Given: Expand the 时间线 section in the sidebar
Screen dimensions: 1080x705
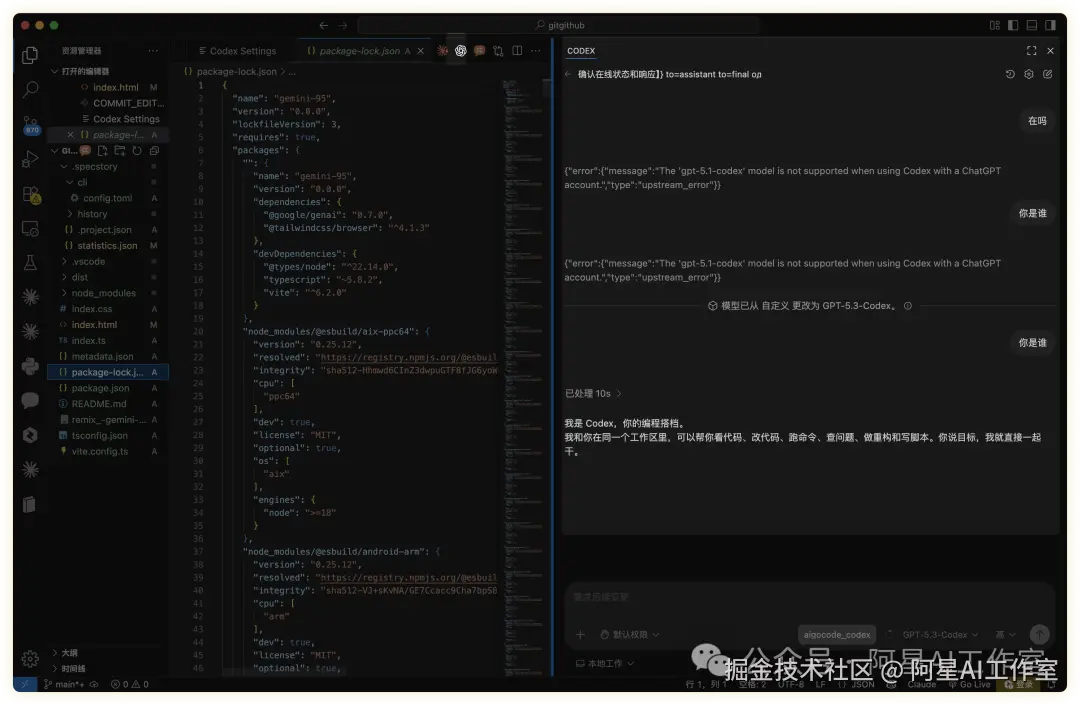Looking at the screenshot, I should pyautogui.click(x=75, y=668).
